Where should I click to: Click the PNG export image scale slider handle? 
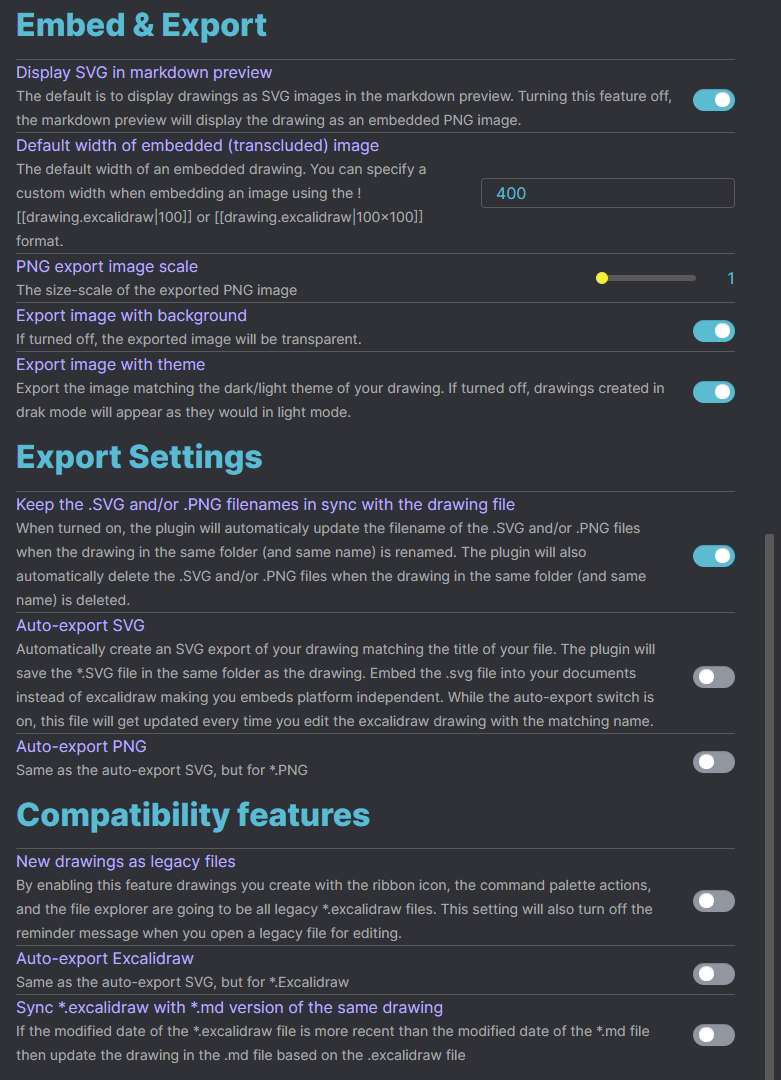[601, 278]
